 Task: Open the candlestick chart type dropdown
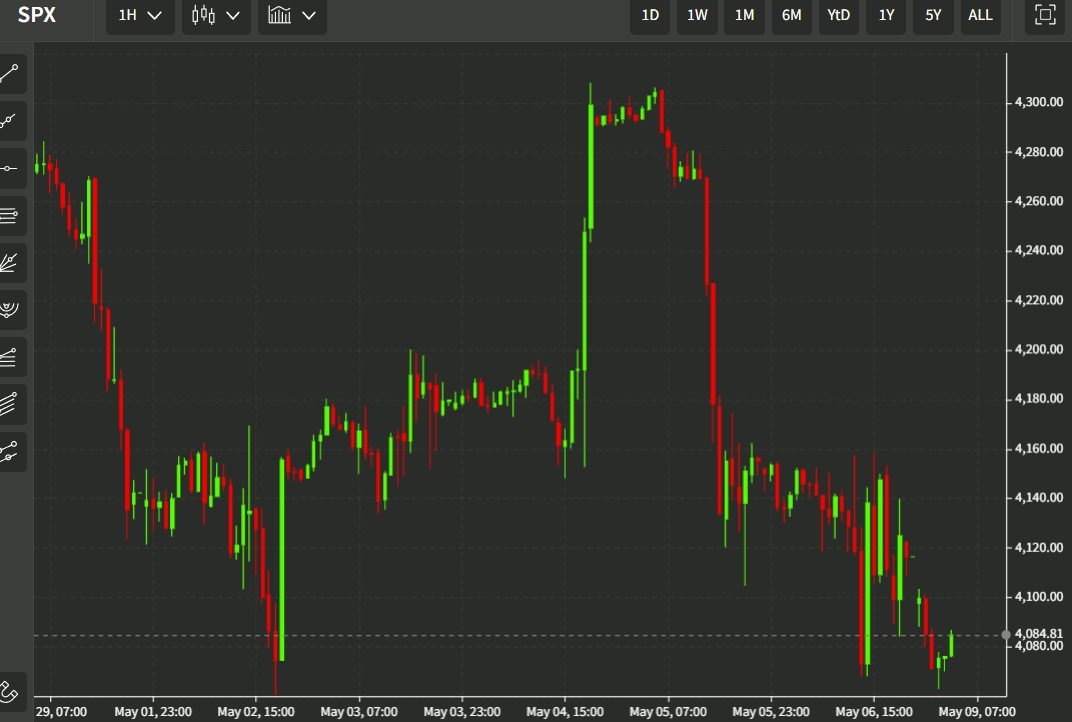tap(216, 15)
